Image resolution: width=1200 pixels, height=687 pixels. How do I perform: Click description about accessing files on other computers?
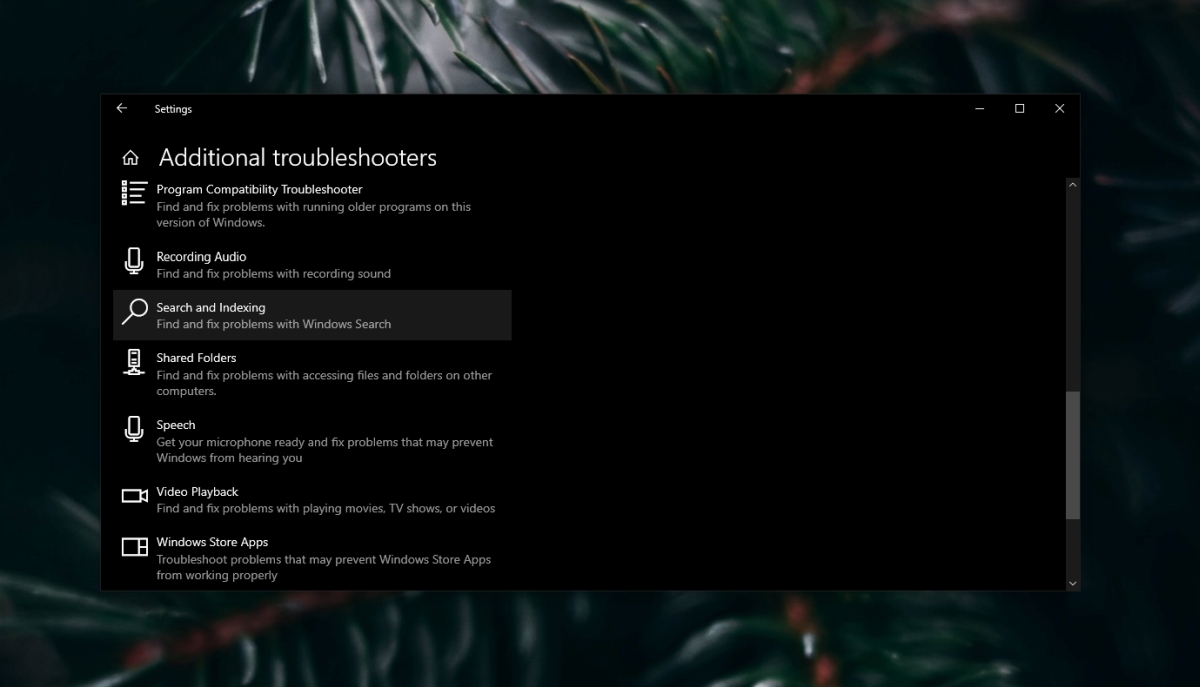coord(324,383)
